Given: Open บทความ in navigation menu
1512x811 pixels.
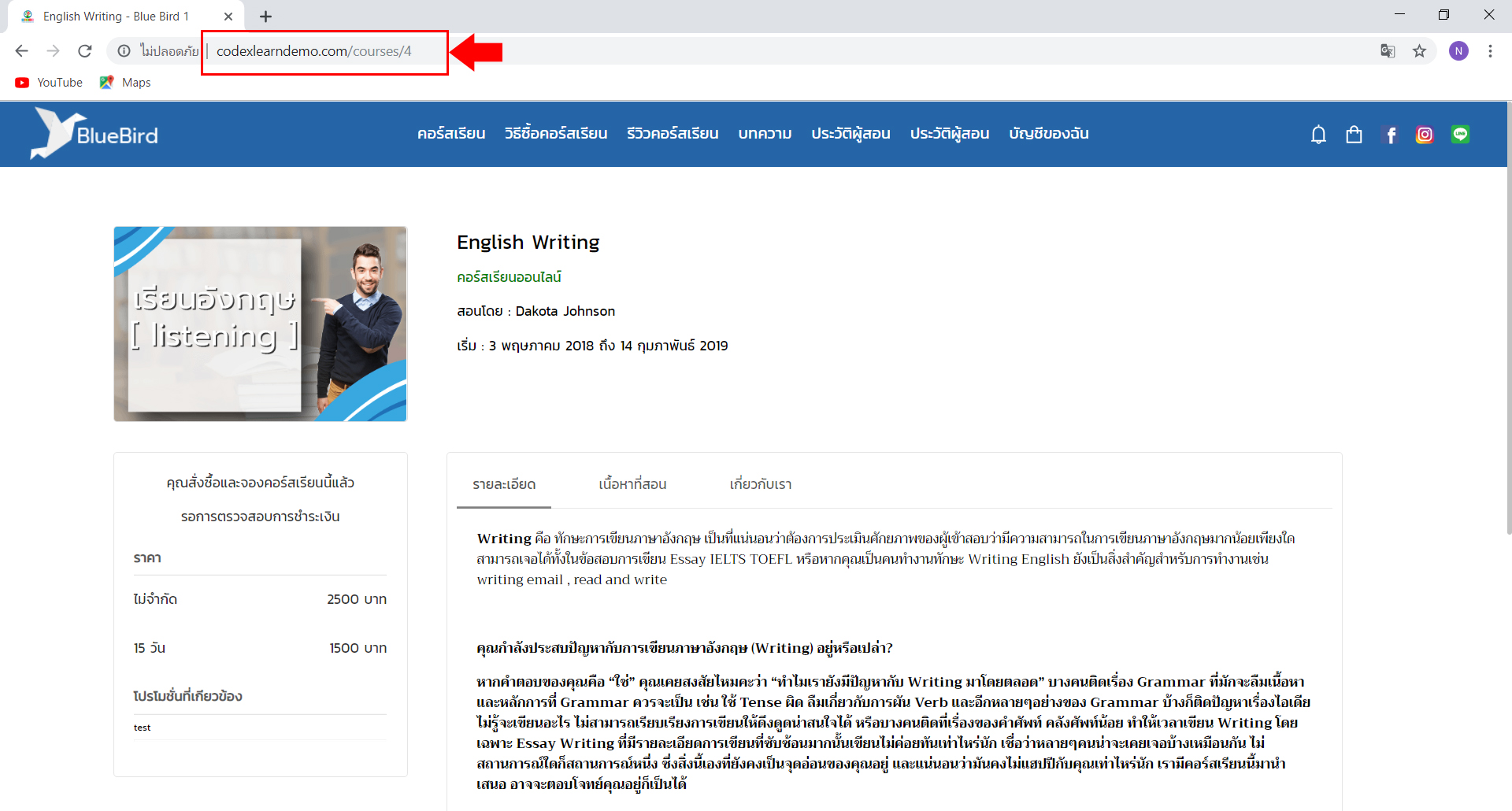Looking at the screenshot, I should coord(765,134).
